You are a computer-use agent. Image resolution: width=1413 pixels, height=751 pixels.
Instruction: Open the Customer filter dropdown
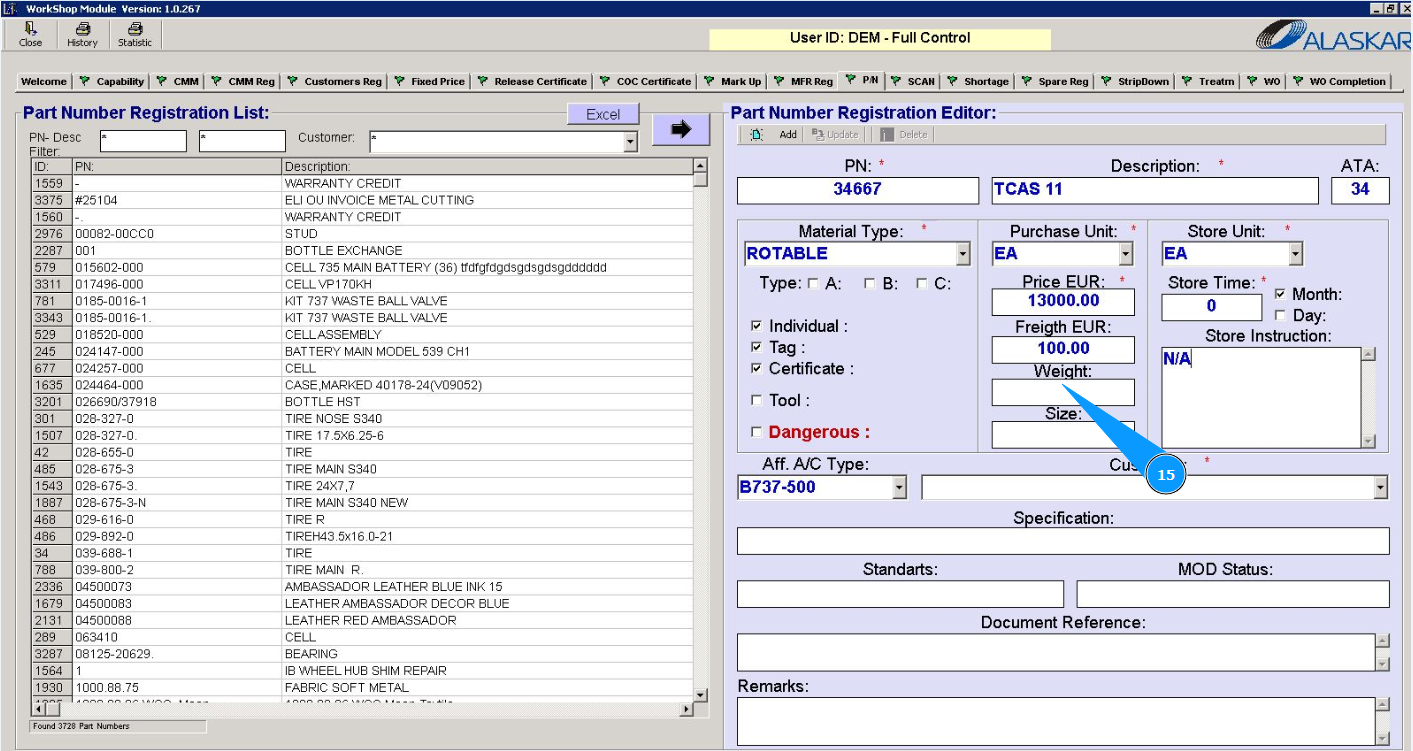point(630,143)
